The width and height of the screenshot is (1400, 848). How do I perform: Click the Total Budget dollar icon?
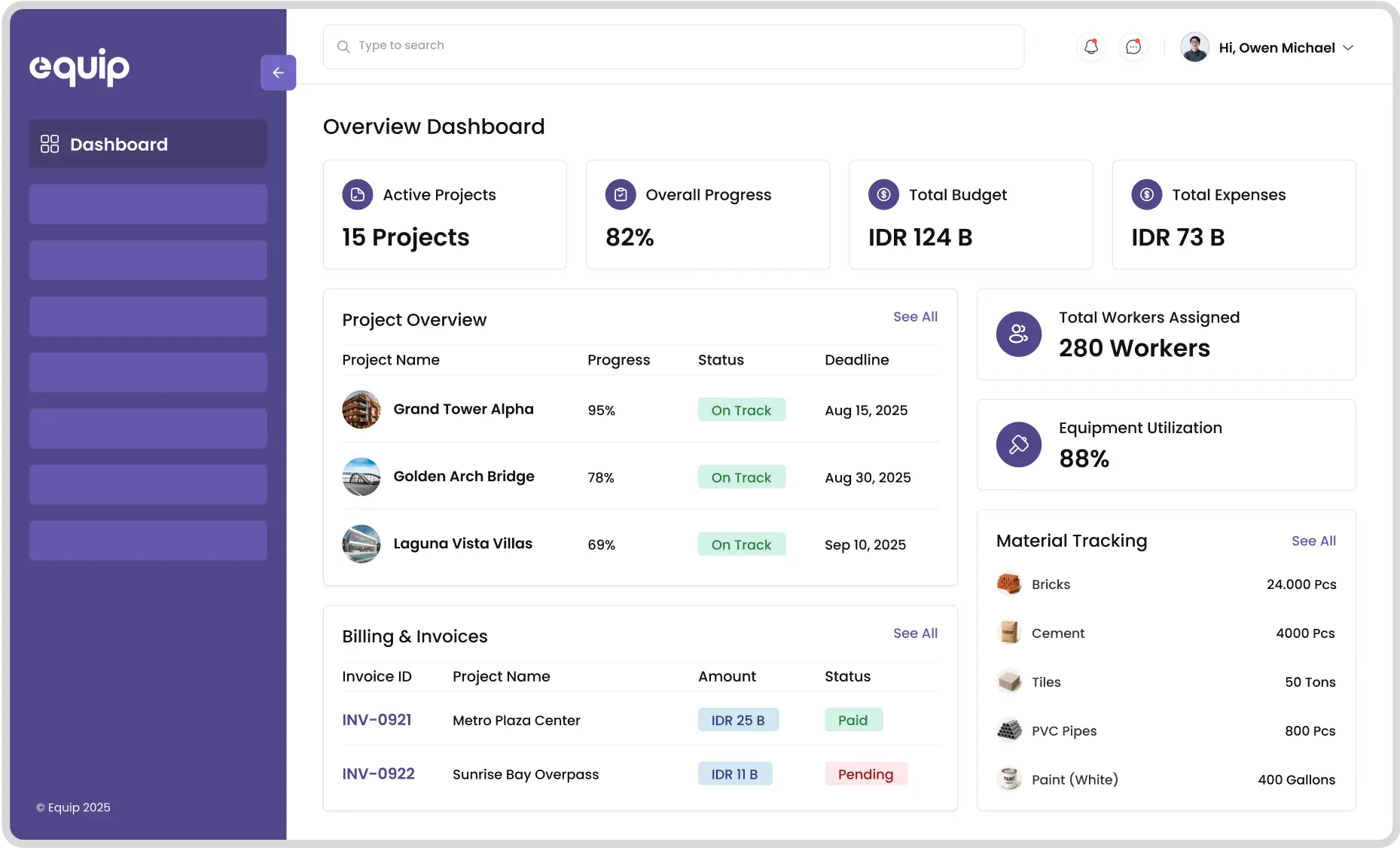coord(883,195)
